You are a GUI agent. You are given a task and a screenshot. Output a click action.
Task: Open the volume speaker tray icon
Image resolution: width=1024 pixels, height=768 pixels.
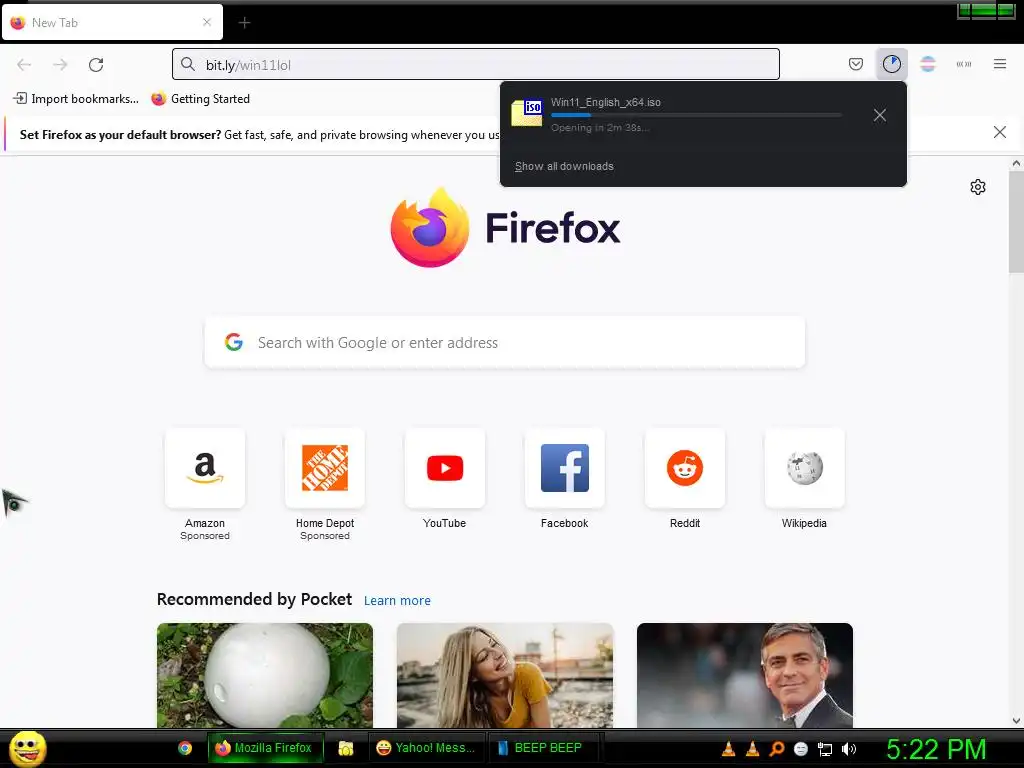(848, 749)
